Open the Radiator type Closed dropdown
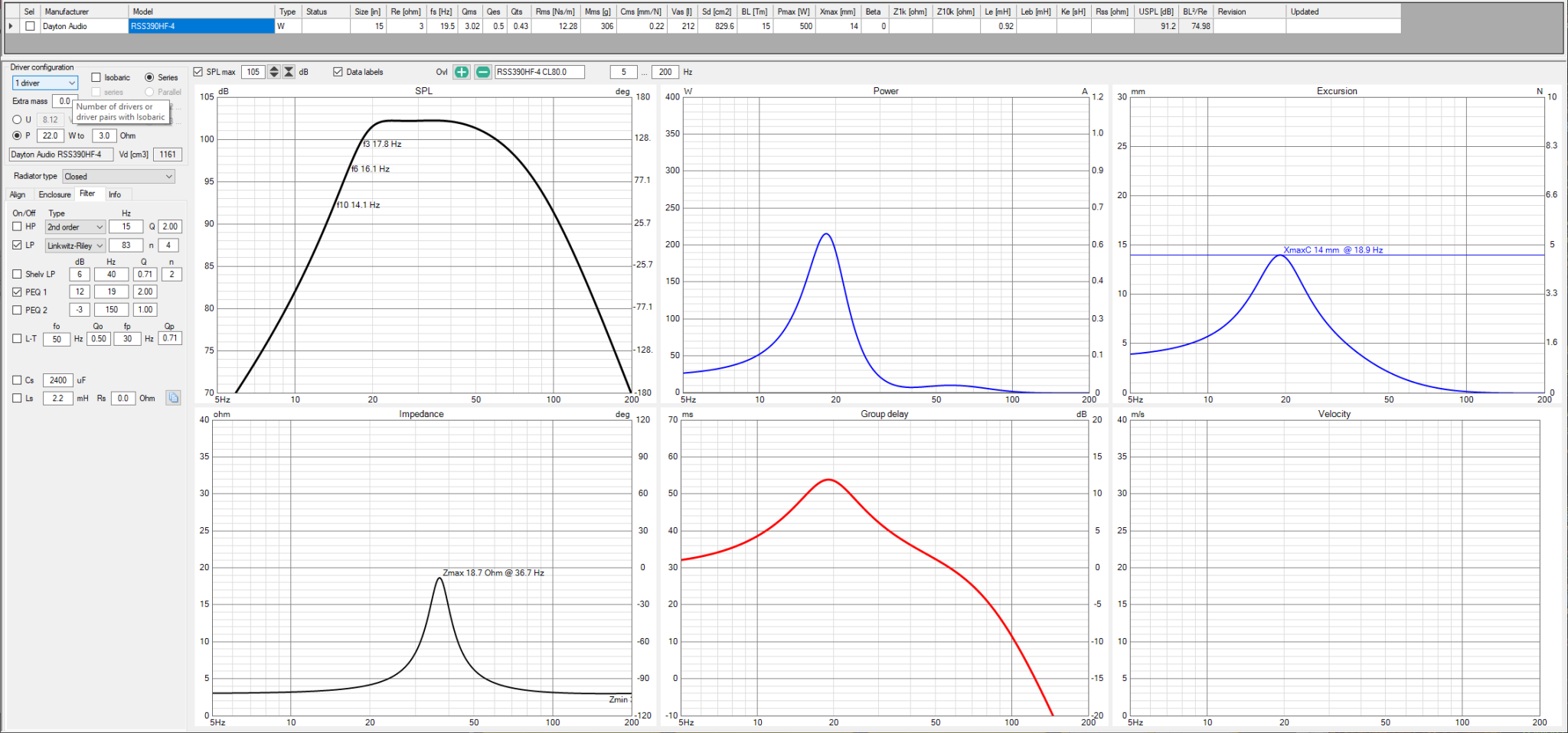Viewport: 1568px width, 733px height. 119,176
